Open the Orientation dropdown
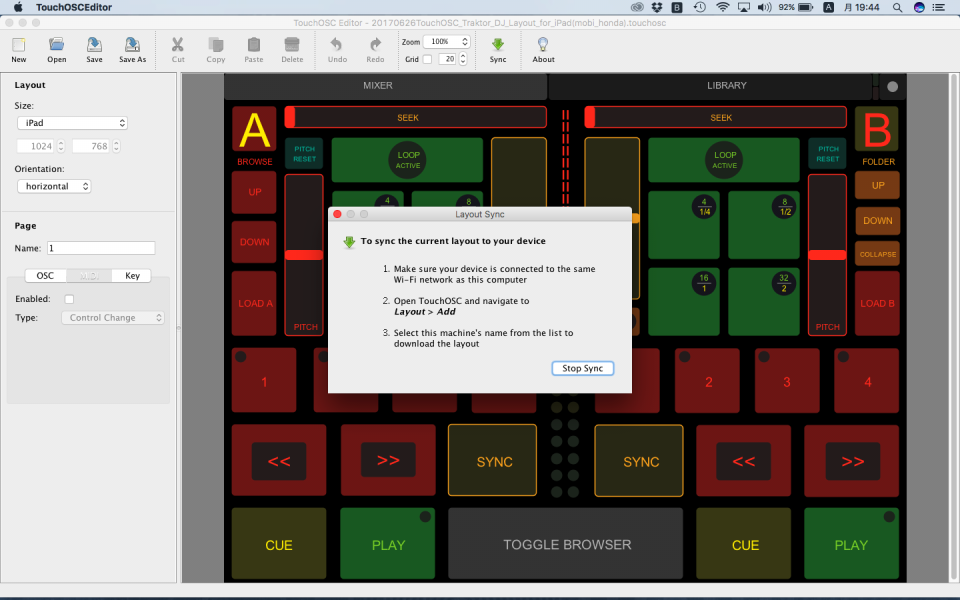This screenshot has width=960, height=600. 54,186
